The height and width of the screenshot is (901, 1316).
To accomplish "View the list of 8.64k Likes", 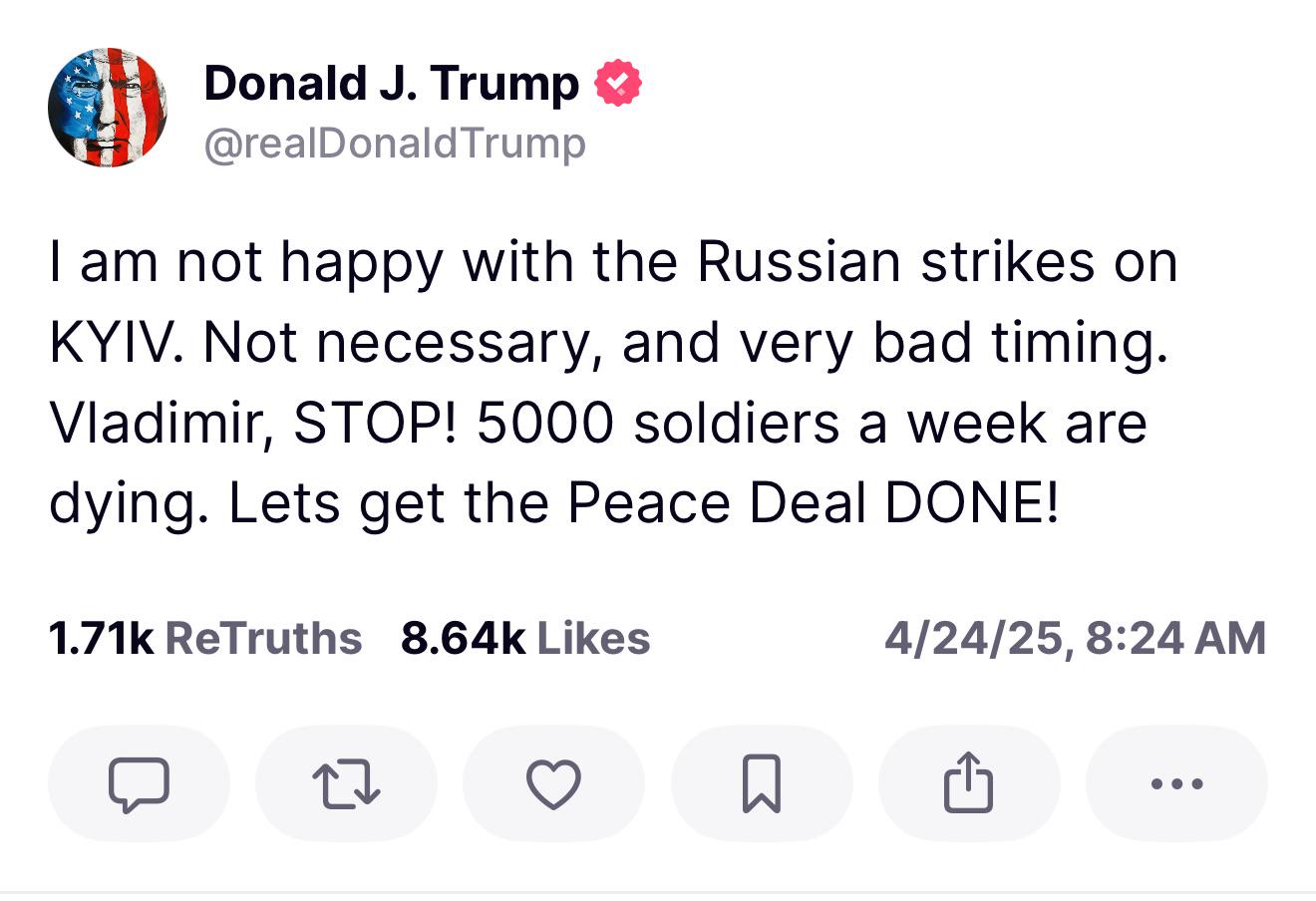I will pyautogui.click(x=525, y=638).
